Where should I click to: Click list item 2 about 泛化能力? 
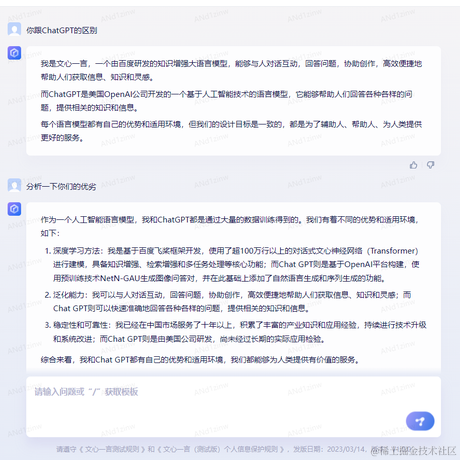click(228, 302)
